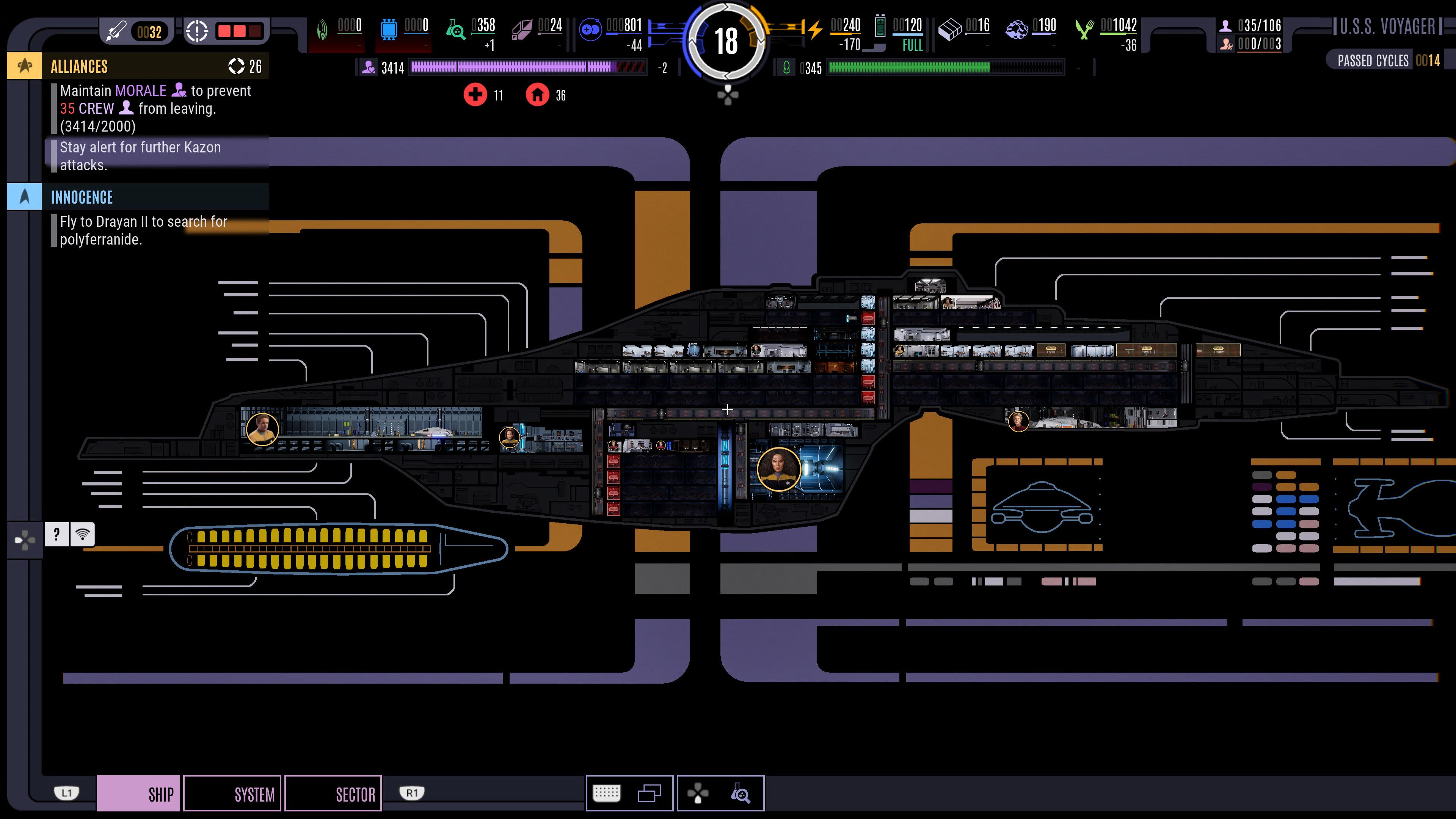Open the SECTOR tab
This screenshot has height=819, width=1456.
pyautogui.click(x=334, y=794)
